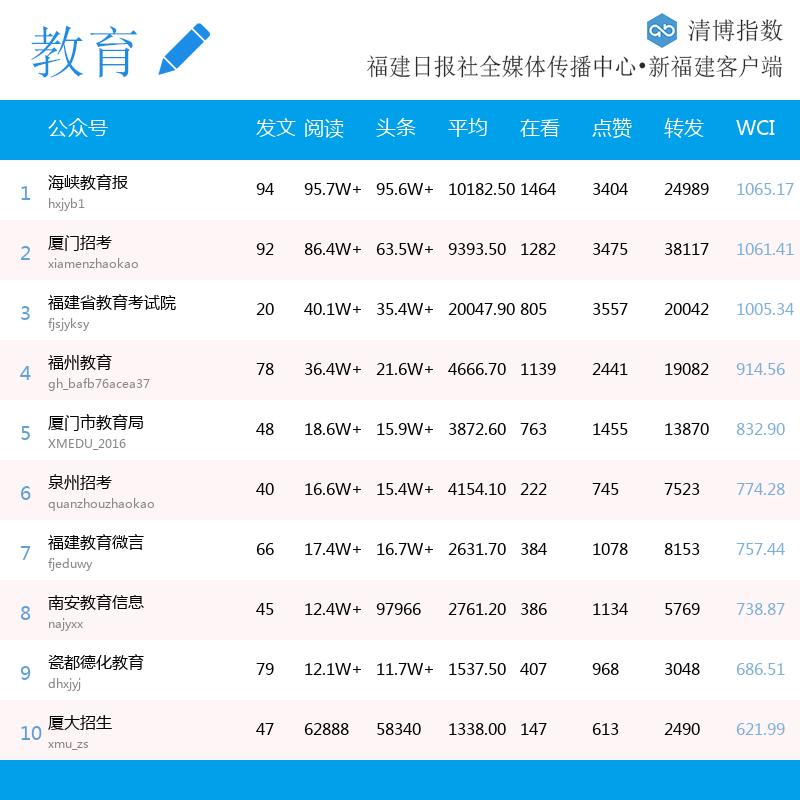Click WCI score 1065.17
Screen dimensions: 800x800
[x=764, y=189]
